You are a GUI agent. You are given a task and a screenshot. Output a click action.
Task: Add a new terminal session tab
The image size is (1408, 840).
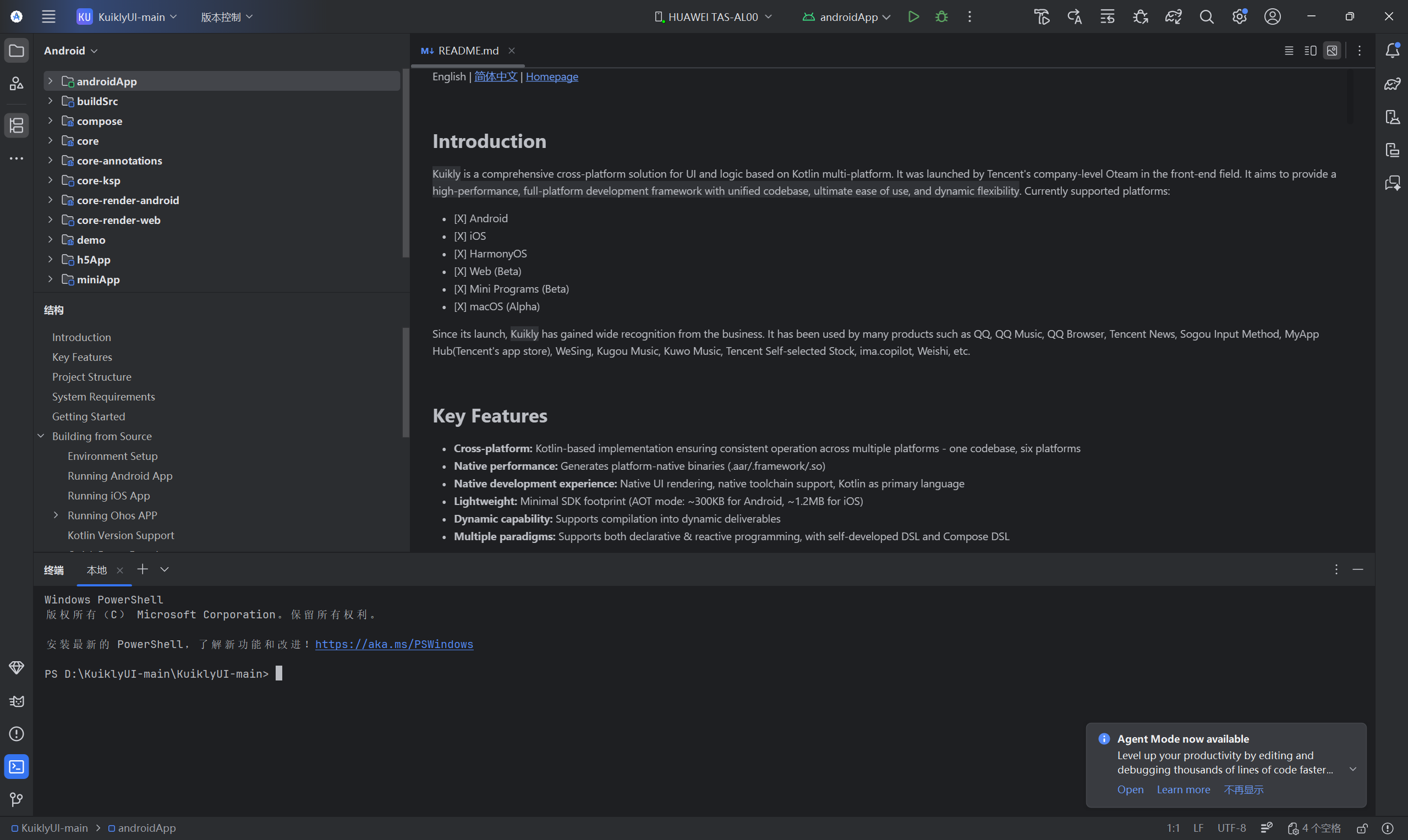142,569
